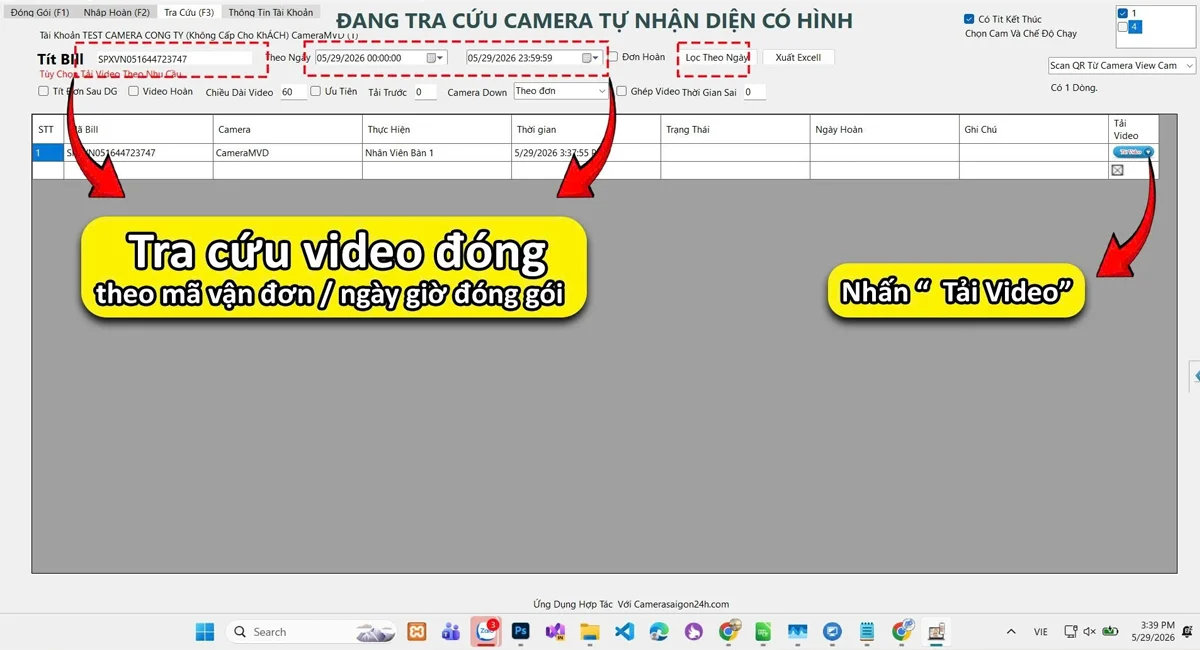Open the Đóng Gói (F1) tab

[40, 13]
